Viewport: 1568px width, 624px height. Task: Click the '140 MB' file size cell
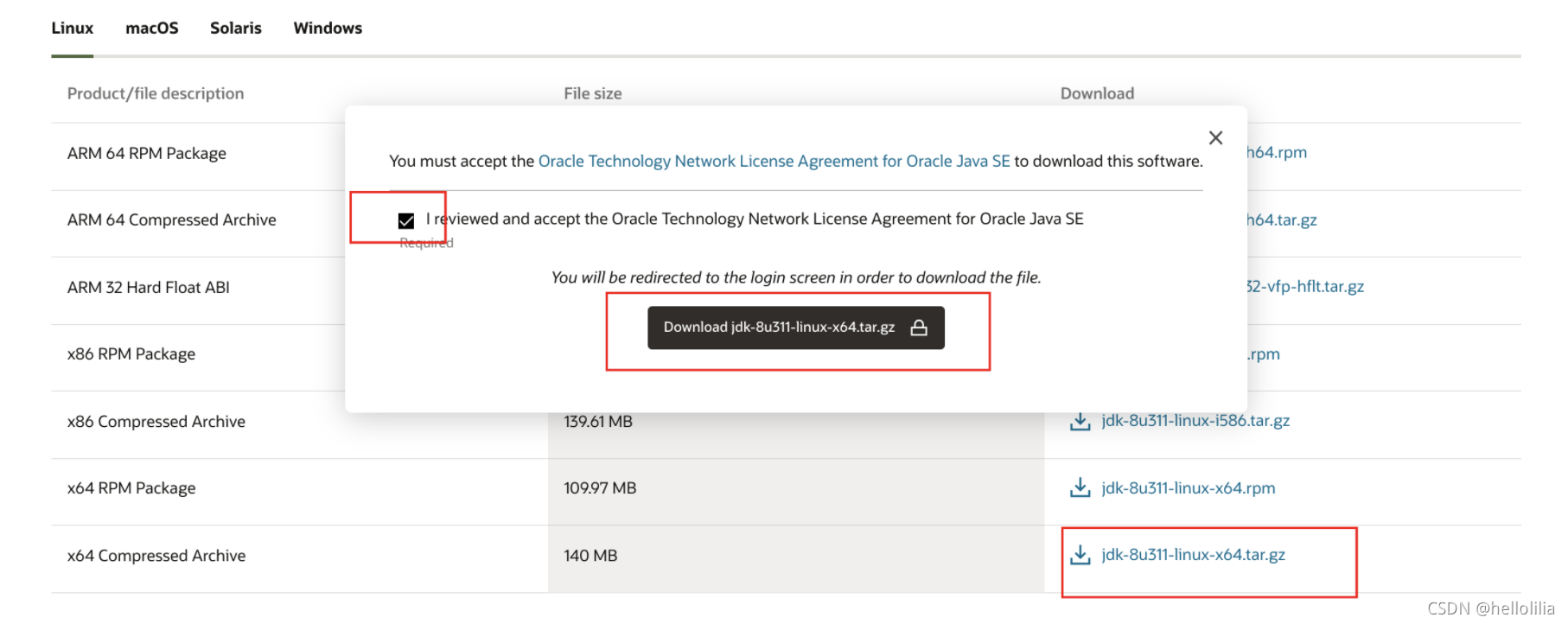[x=590, y=555]
